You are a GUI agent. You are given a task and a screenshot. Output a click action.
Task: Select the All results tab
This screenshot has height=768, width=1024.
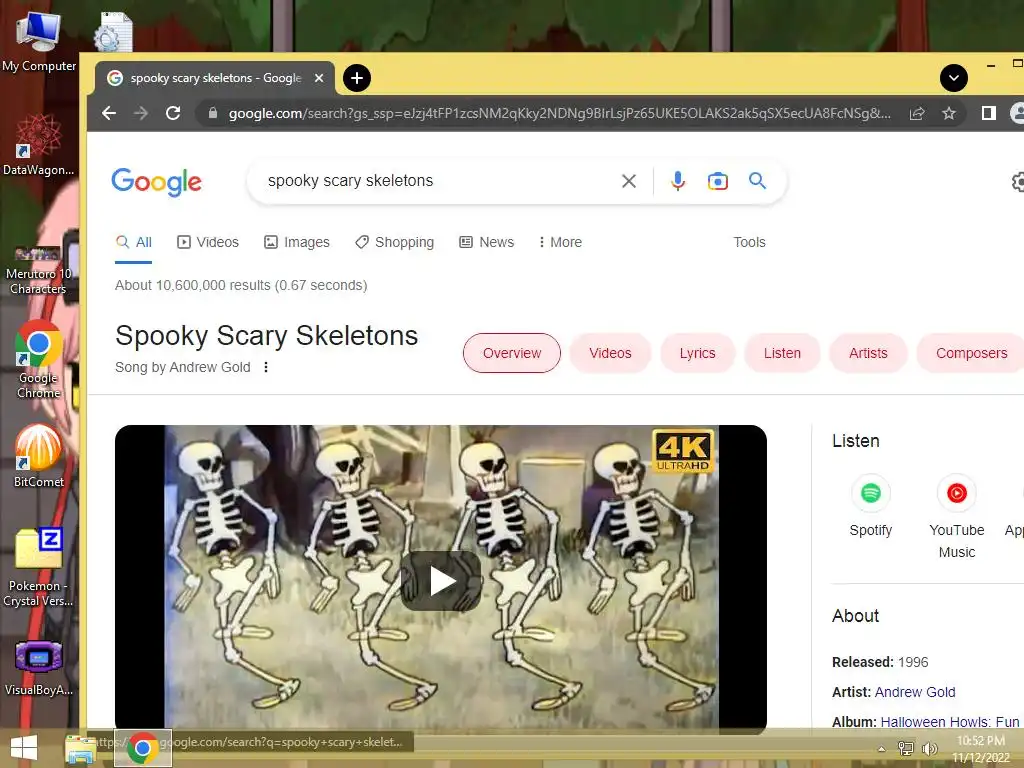tap(134, 242)
